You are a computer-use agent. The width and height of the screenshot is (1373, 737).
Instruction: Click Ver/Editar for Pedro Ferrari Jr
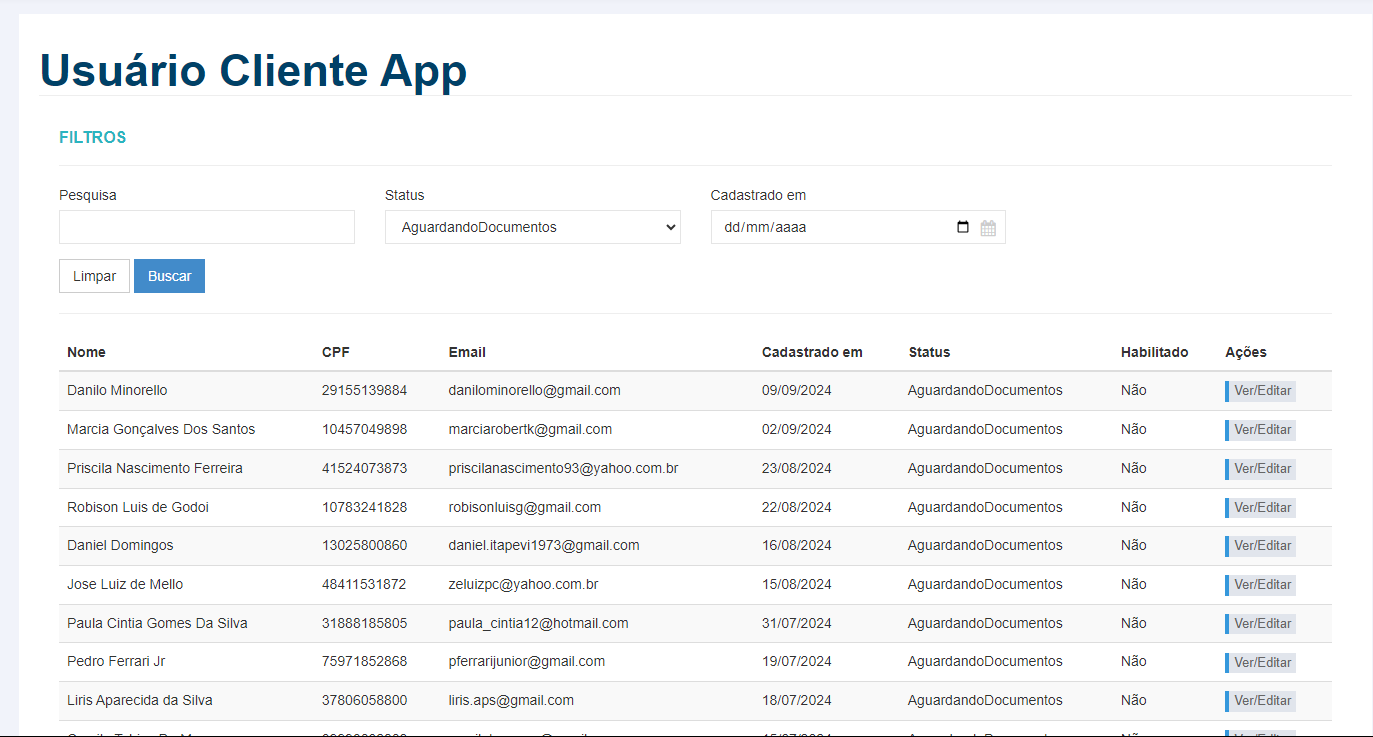point(1262,662)
